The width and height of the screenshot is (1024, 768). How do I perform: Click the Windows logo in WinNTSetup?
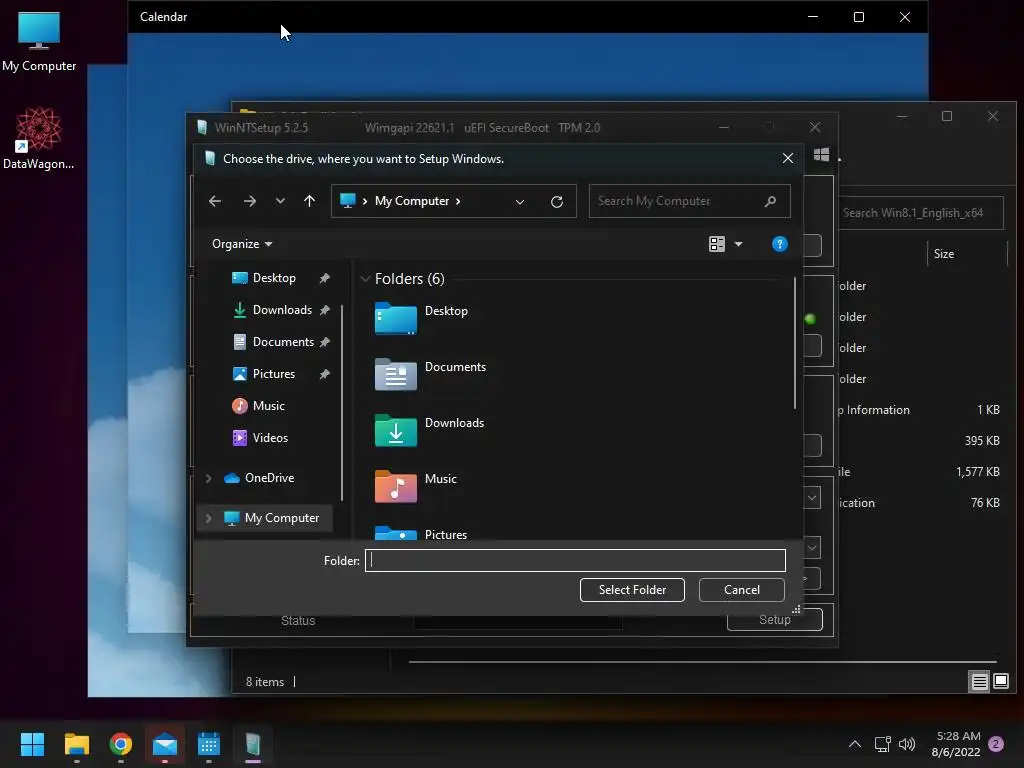pyautogui.click(x=822, y=155)
